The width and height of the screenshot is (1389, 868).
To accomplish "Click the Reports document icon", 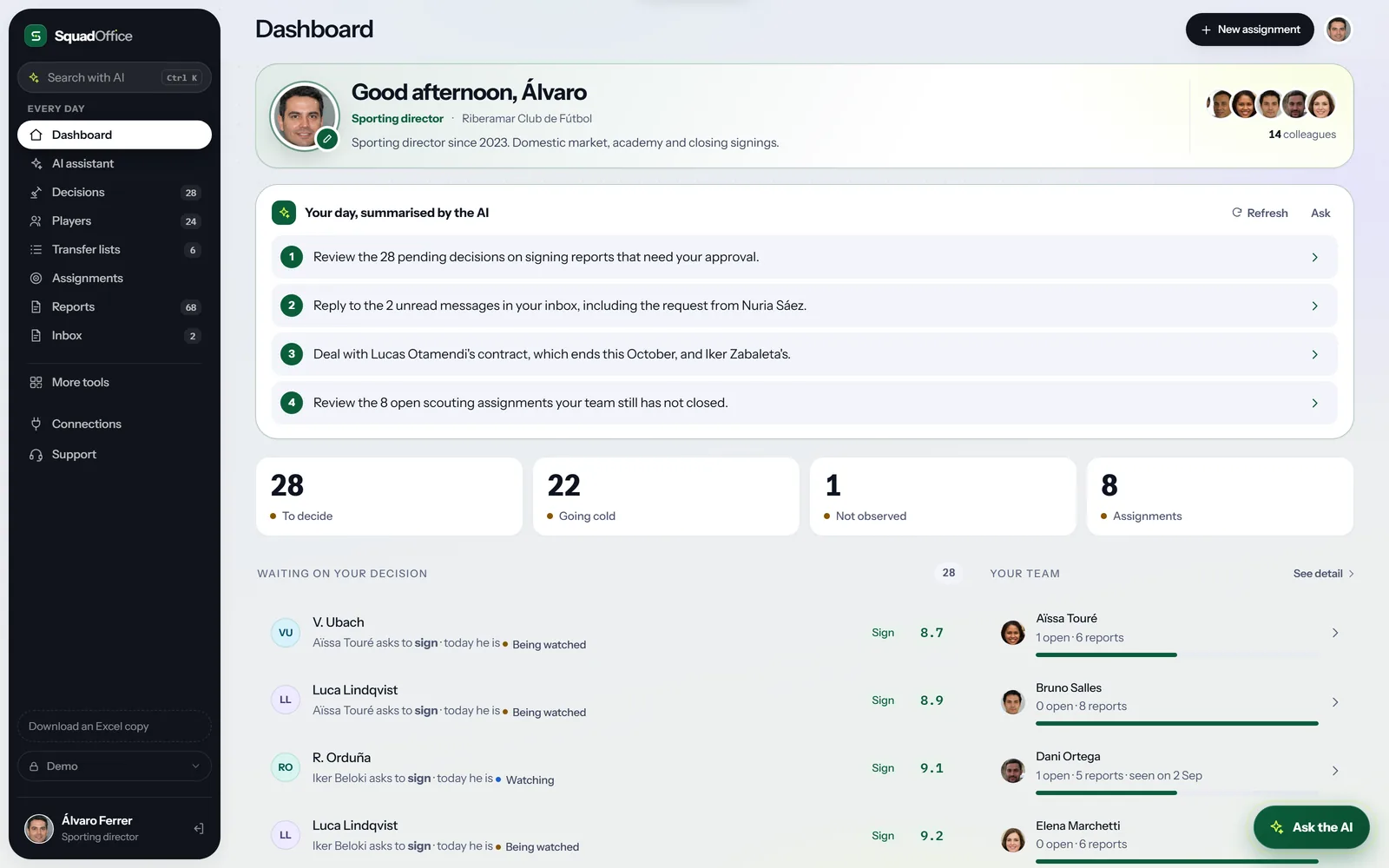I will click(36, 306).
